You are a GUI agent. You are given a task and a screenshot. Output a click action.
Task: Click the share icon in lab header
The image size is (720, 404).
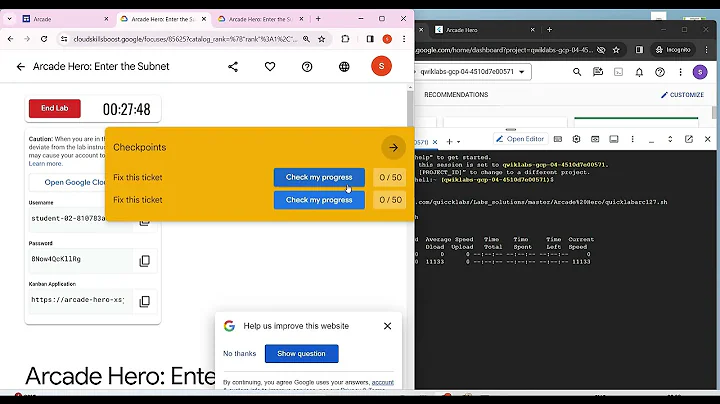click(233, 67)
